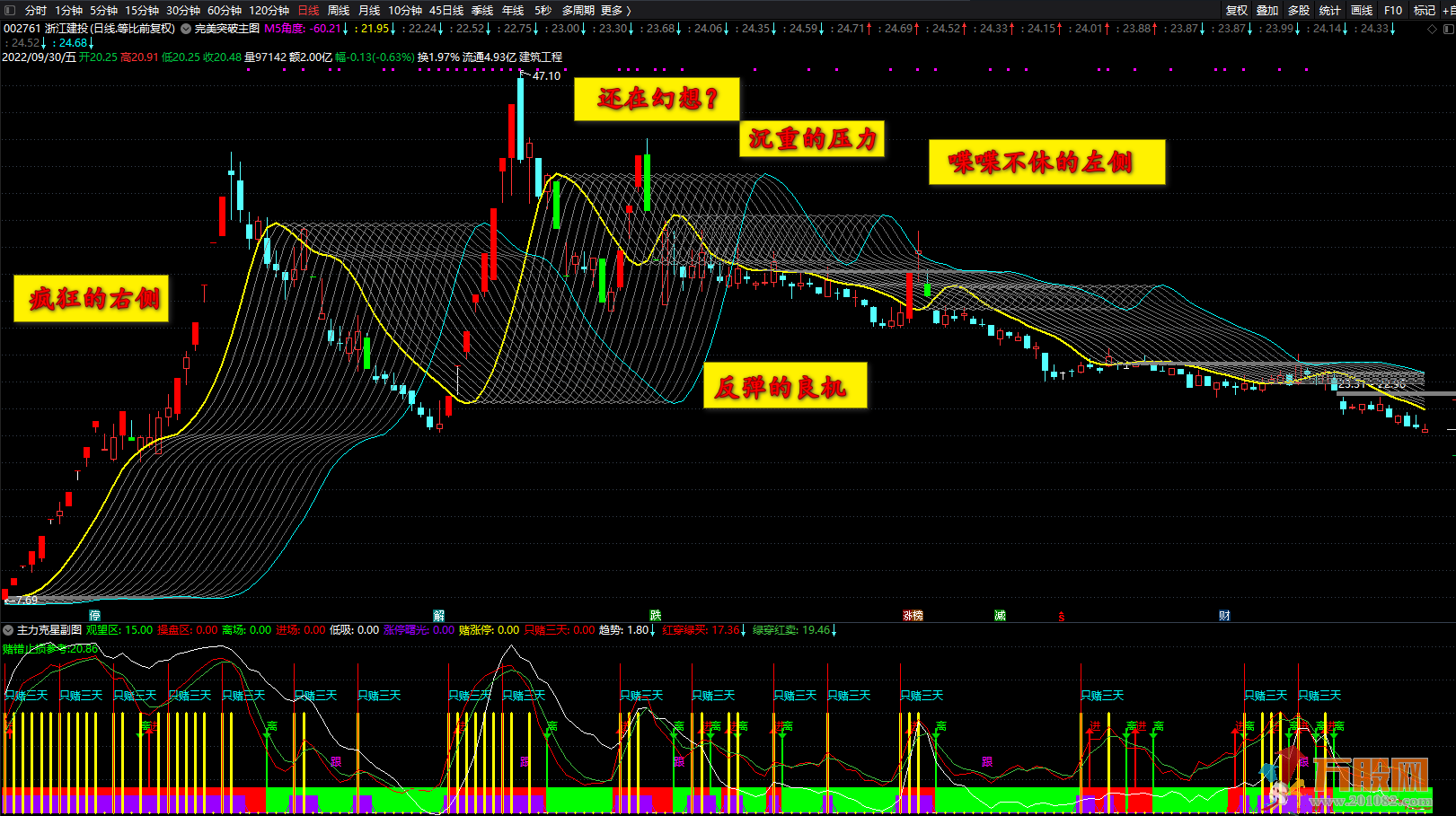The width and height of the screenshot is (1456, 816).
Task: Click the 观望区: 15.00 indicator value
Action: [119, 630]
